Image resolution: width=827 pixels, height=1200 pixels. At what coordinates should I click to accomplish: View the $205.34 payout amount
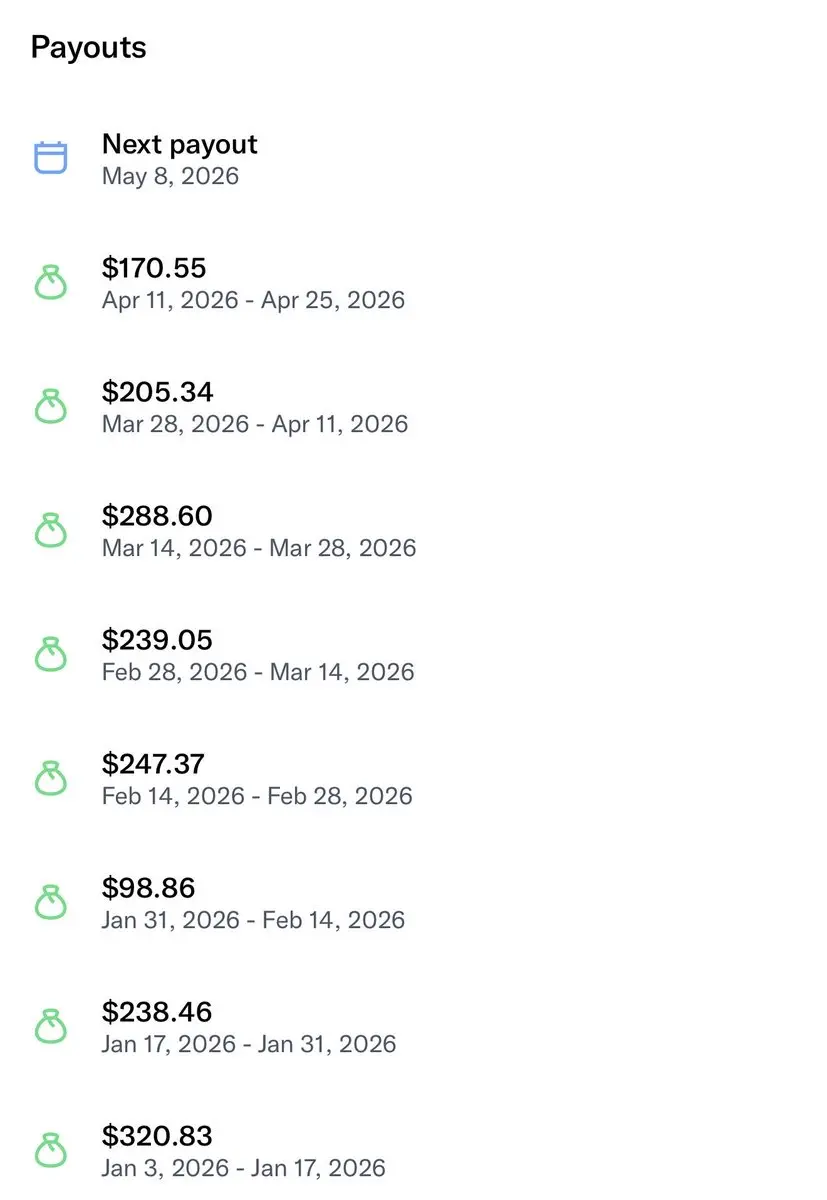coord(158,392)
